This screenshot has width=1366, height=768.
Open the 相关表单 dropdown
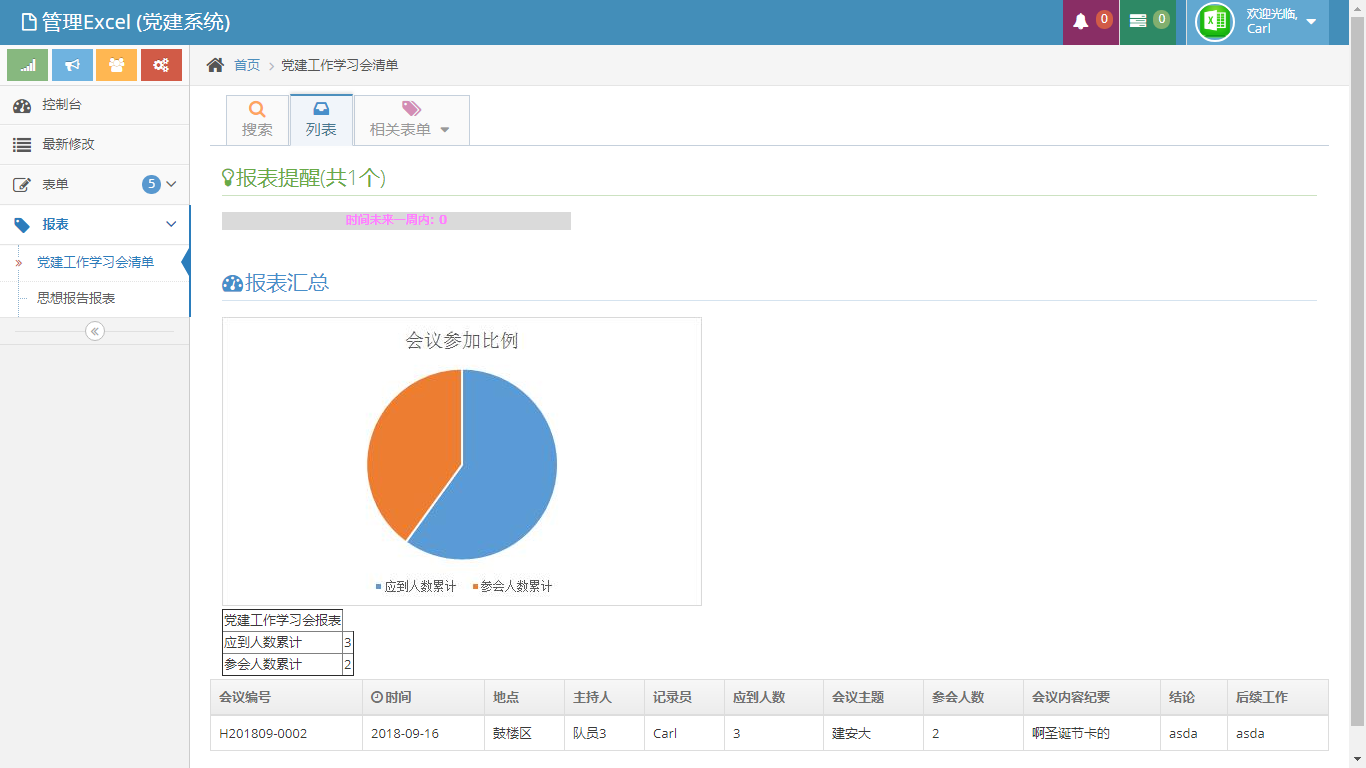pos(411,120)
